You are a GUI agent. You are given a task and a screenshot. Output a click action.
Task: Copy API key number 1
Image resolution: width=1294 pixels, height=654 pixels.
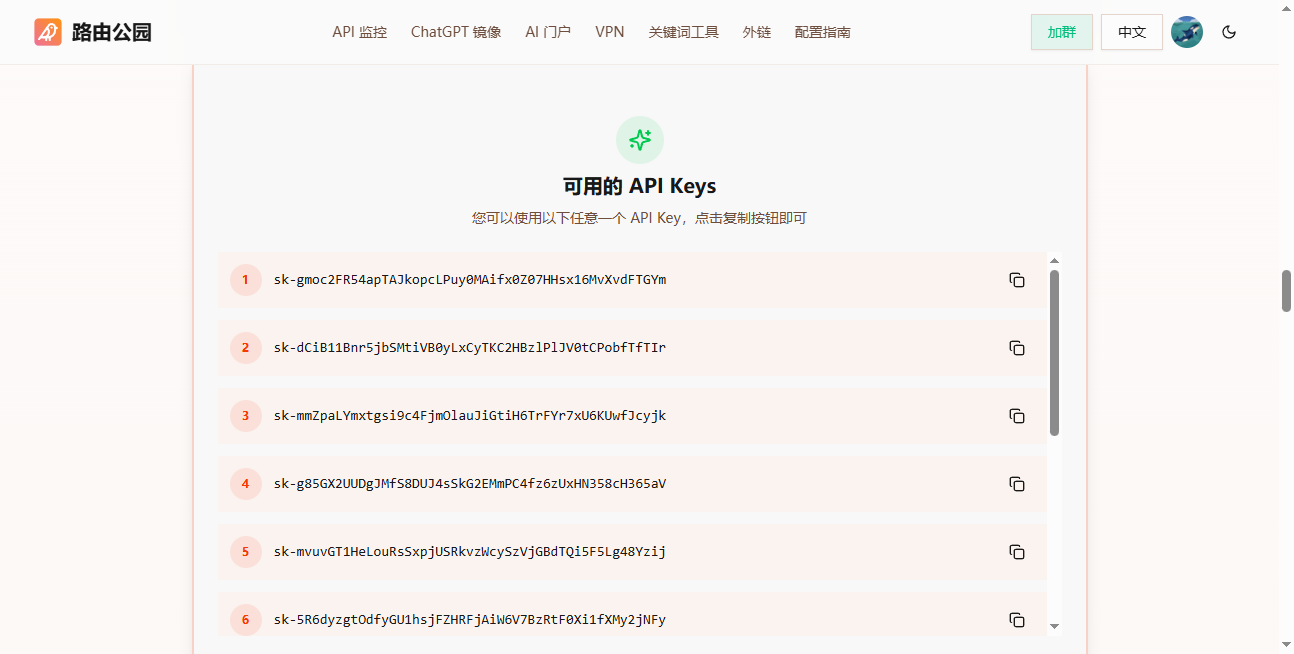[1017, 280]
